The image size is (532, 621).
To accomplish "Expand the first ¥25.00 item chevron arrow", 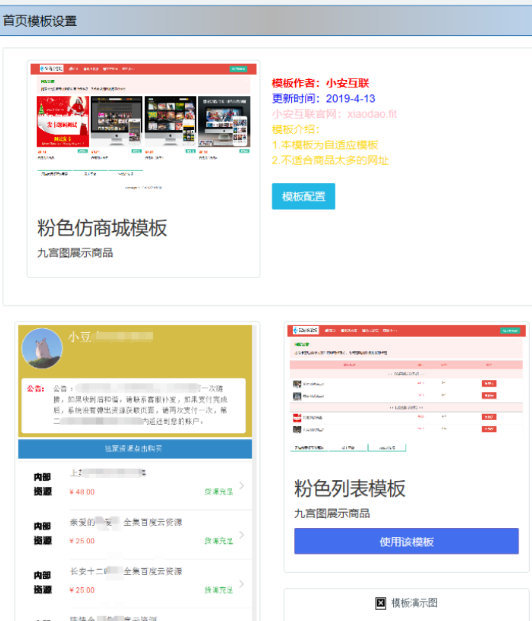I will (242, 535).
